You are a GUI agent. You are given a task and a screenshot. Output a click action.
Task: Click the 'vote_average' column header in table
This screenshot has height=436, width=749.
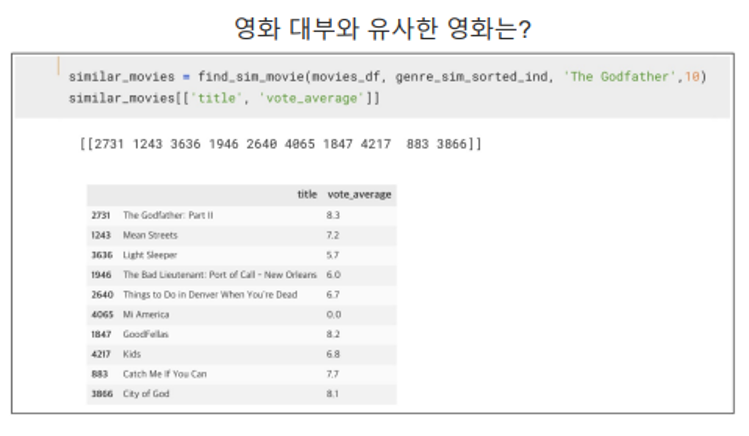click(x=359, y=194)
